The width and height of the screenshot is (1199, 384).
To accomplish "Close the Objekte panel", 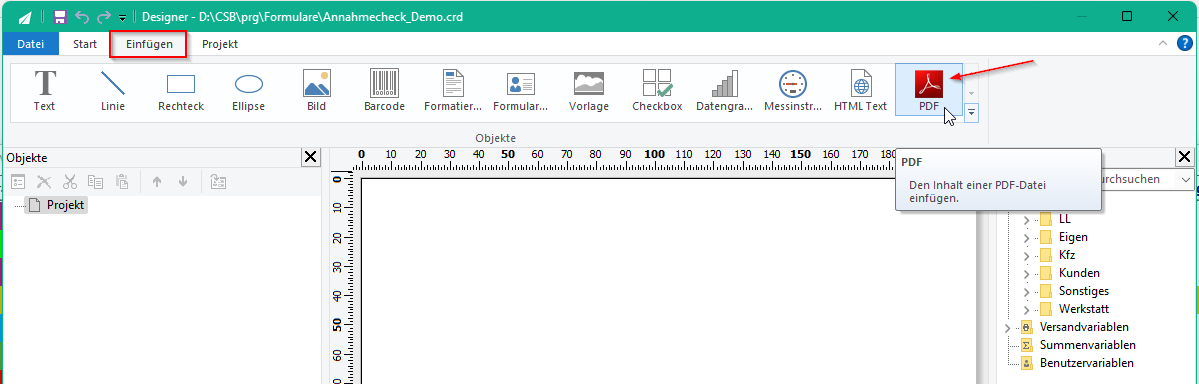I will 310,158.
